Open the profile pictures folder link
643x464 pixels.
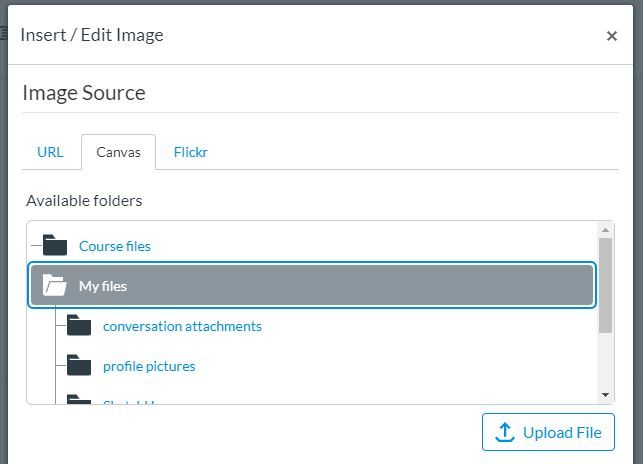pyautogui.click(x=149, y=366)
